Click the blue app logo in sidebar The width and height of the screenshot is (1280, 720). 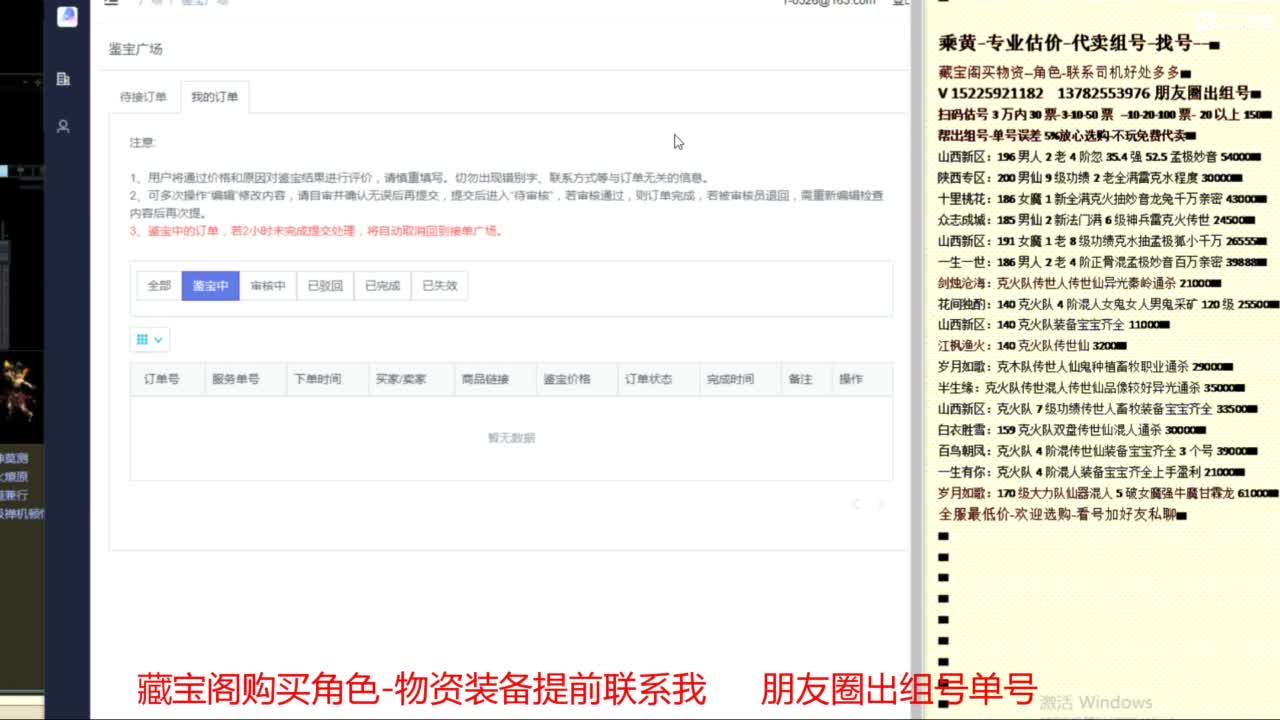[x=67, y=16]
